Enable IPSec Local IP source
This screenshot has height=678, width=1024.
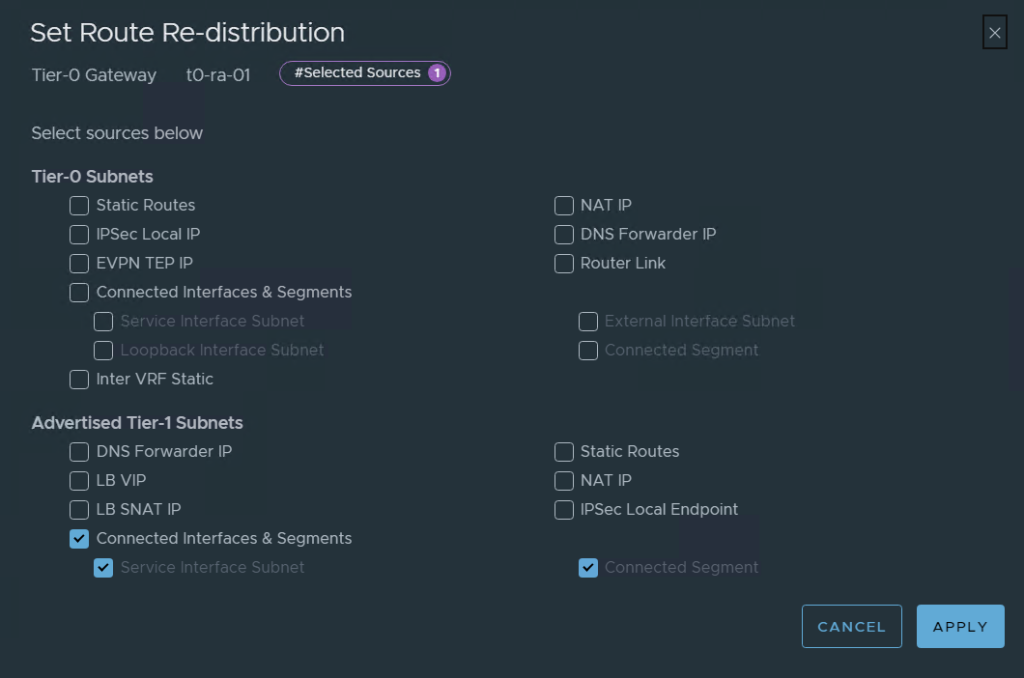(x=79, y=234)
